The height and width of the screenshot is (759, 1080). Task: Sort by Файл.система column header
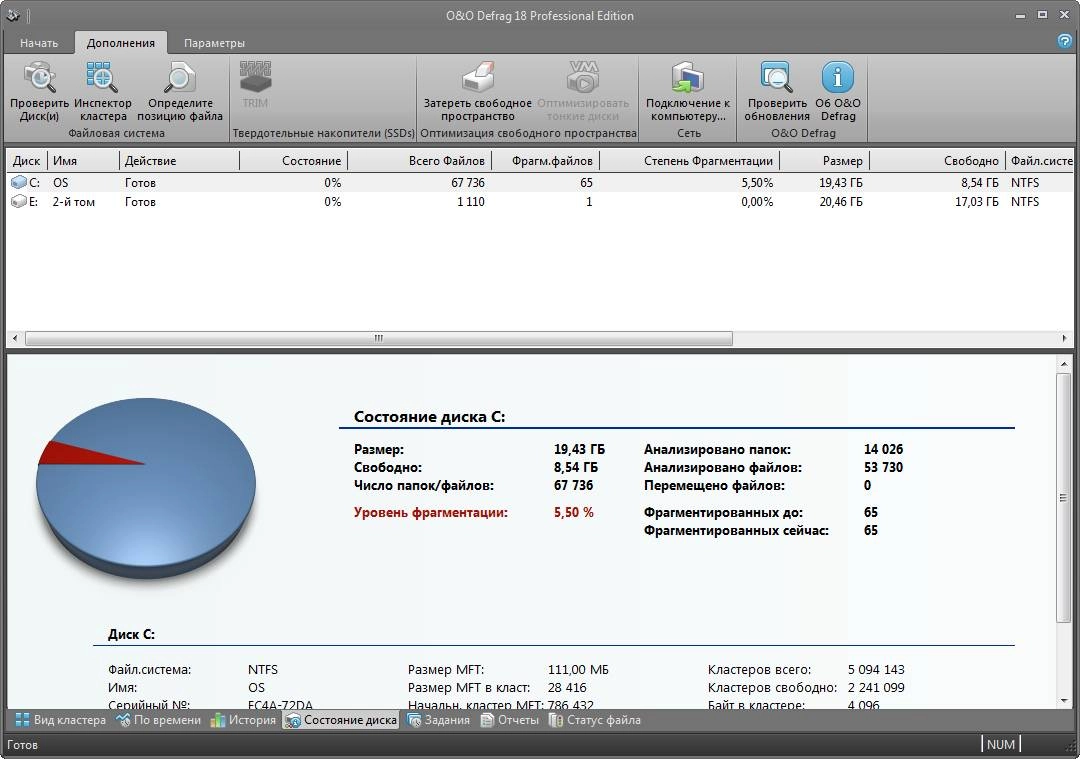point(1041,160)
